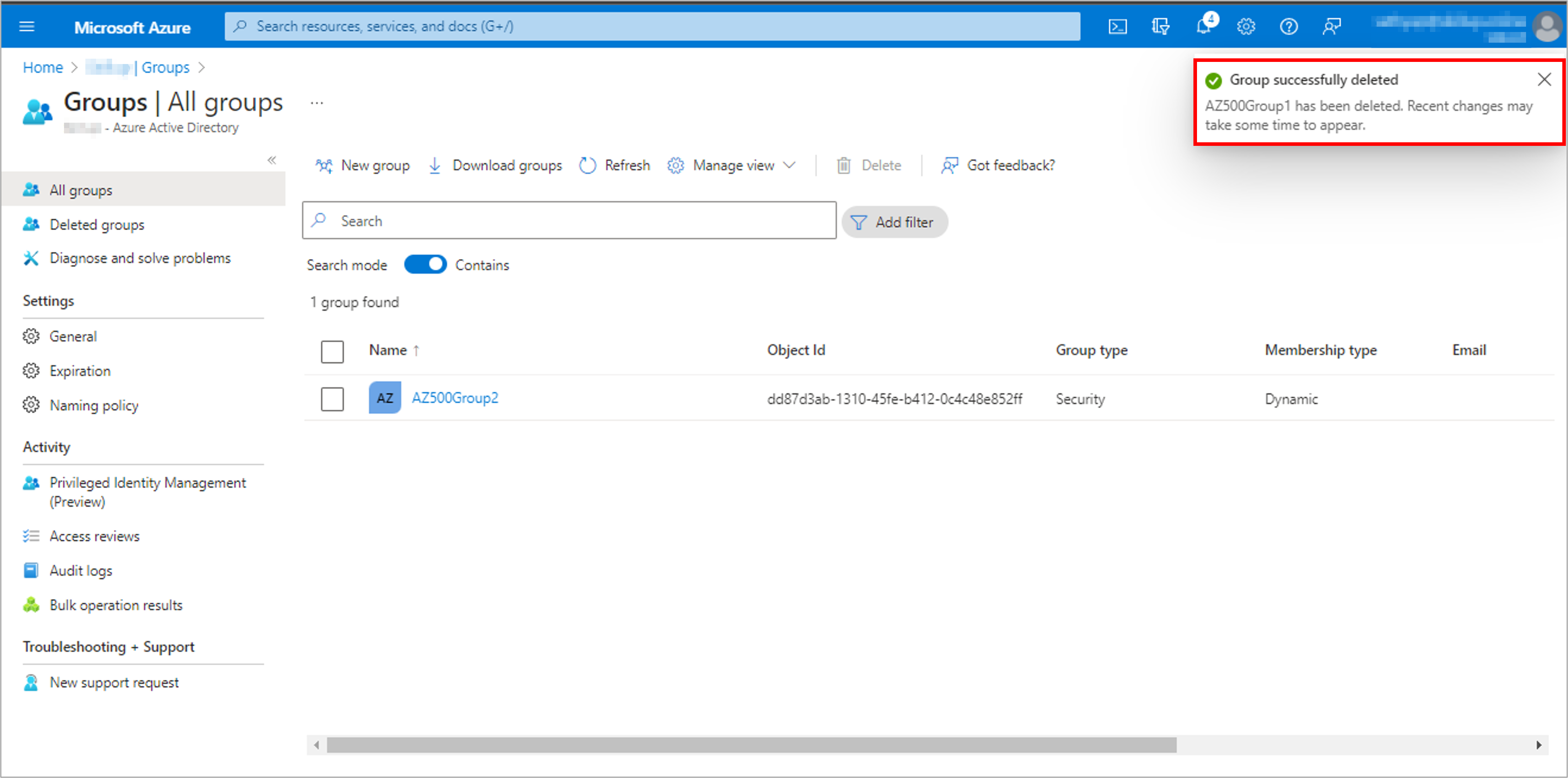Viewport: 1568px width, 778px height.
Task: Click the '1 group found' text
Action: [x=354, y=302]
